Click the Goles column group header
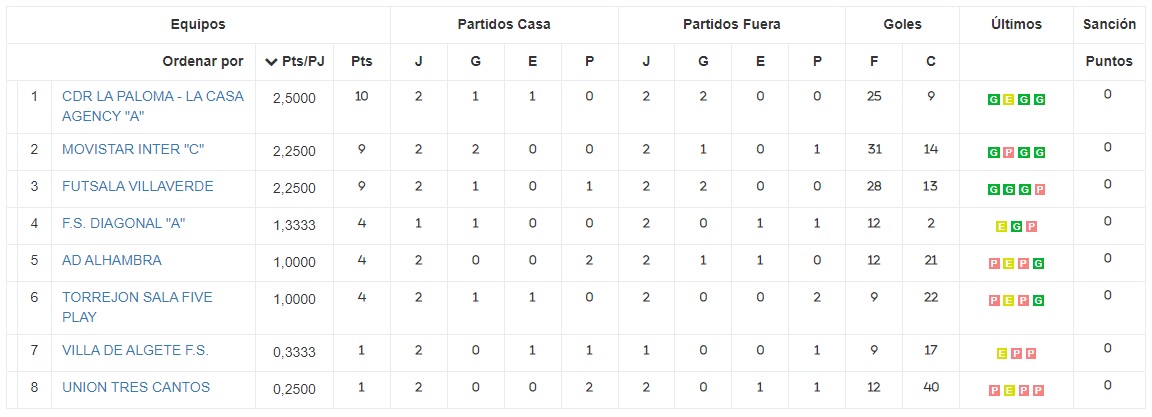The height and width of the screenshot is (417, 1152). (903, 24)
